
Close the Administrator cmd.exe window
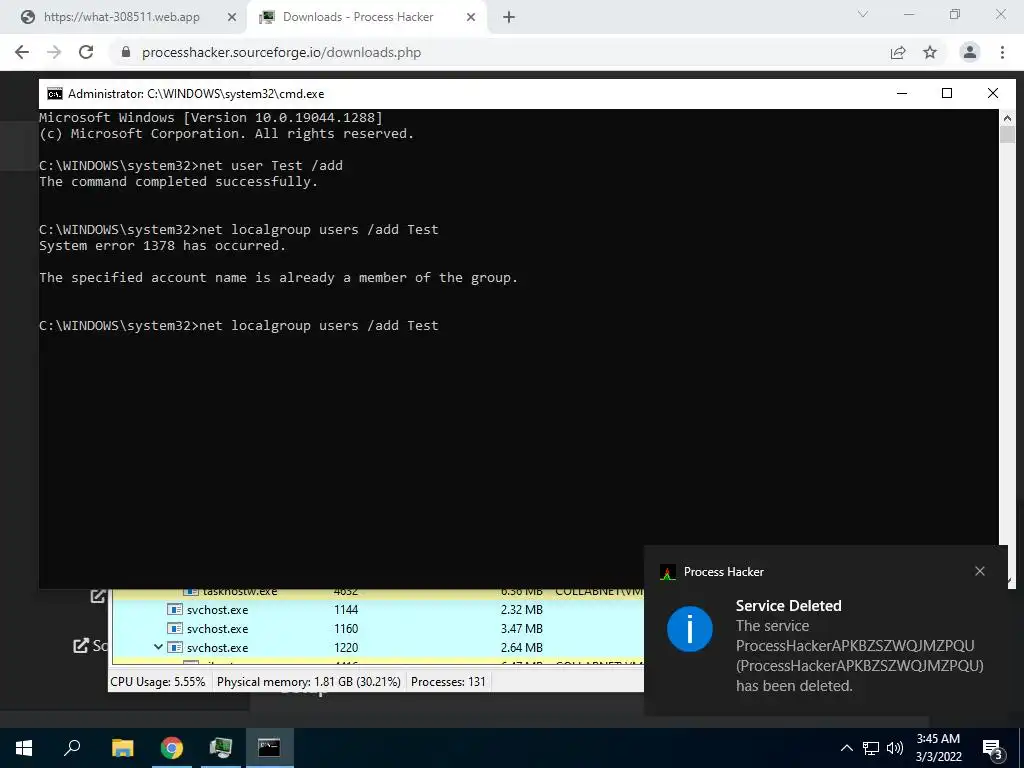click(993, 93)
